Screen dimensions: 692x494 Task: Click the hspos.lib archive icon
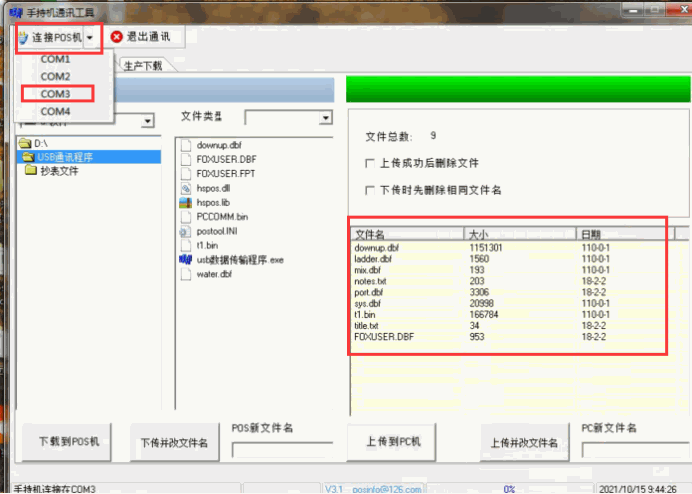click(185, 202)
